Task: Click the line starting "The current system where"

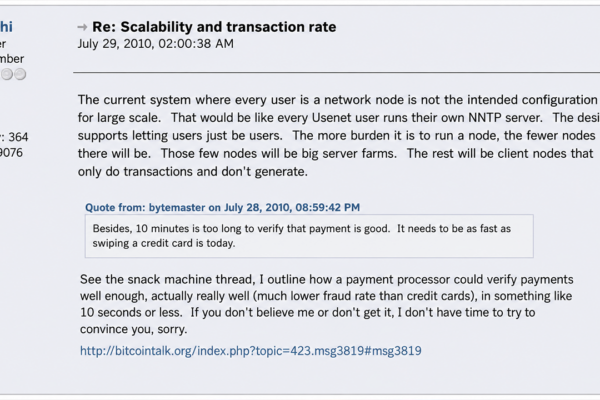Action: click(x=338, y=100)
